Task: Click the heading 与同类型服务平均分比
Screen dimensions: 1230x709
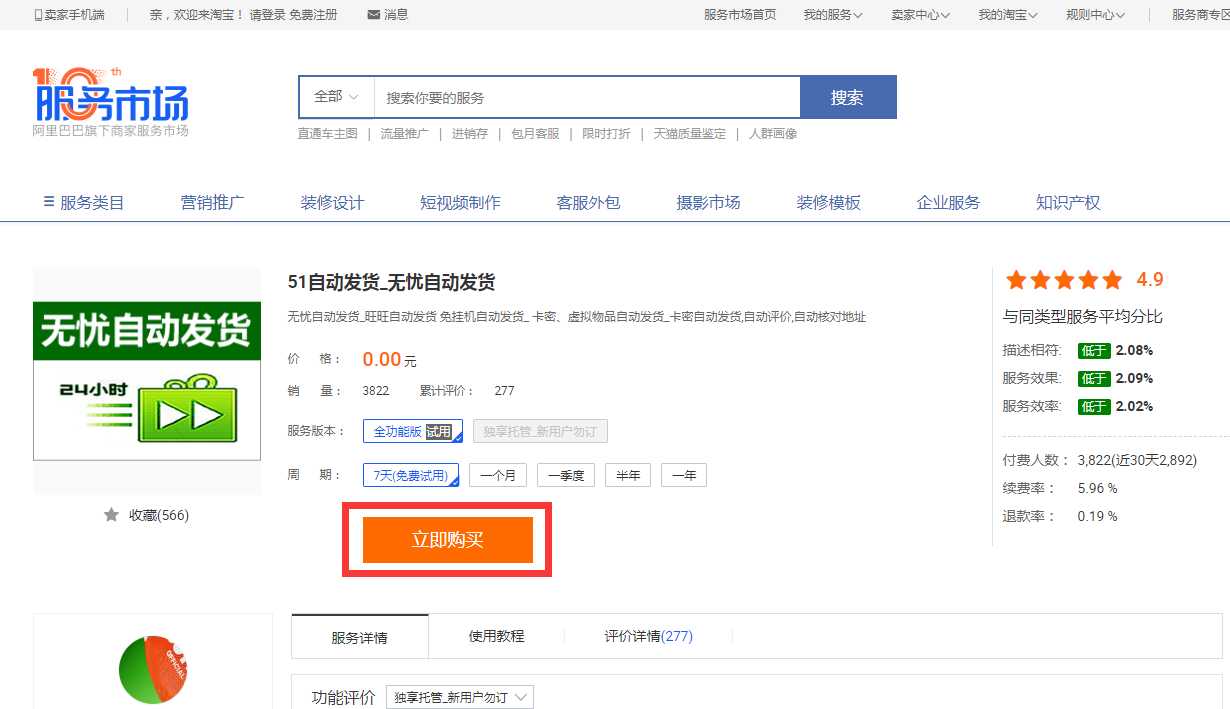Action: click(x=1083, y=317)
